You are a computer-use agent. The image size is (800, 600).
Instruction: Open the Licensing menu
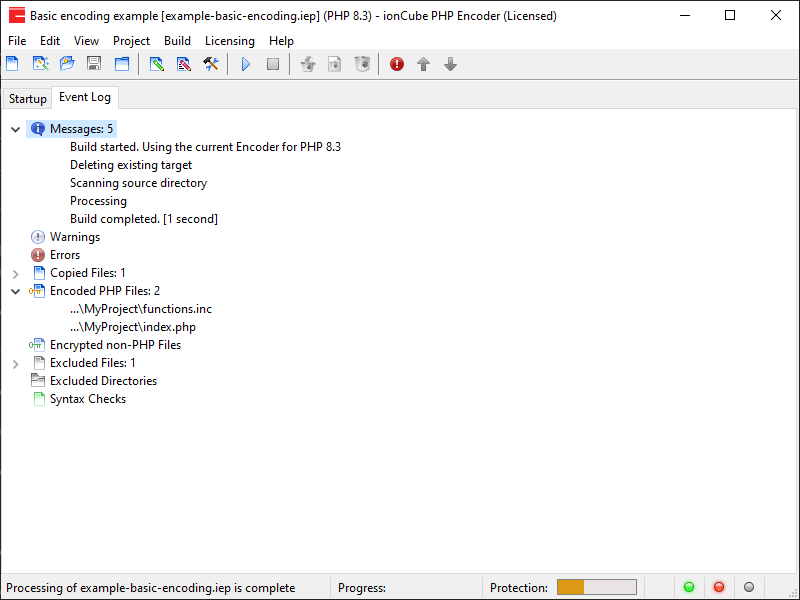coord(230,41)
